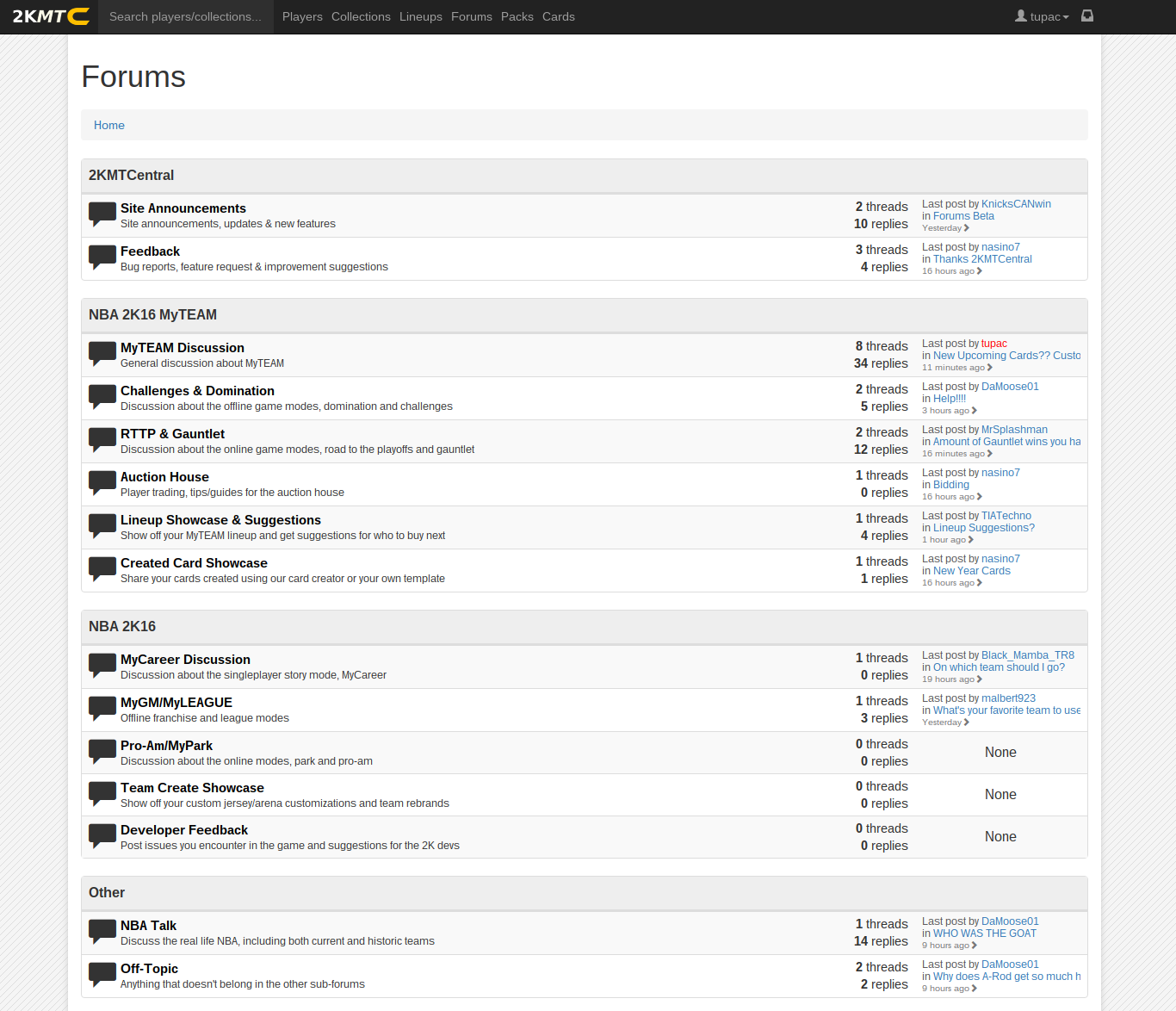This screenshot has height=1011, width=1176.
Task: Open the MyCareer Discussion forum
Action: [x=185, y=660]
